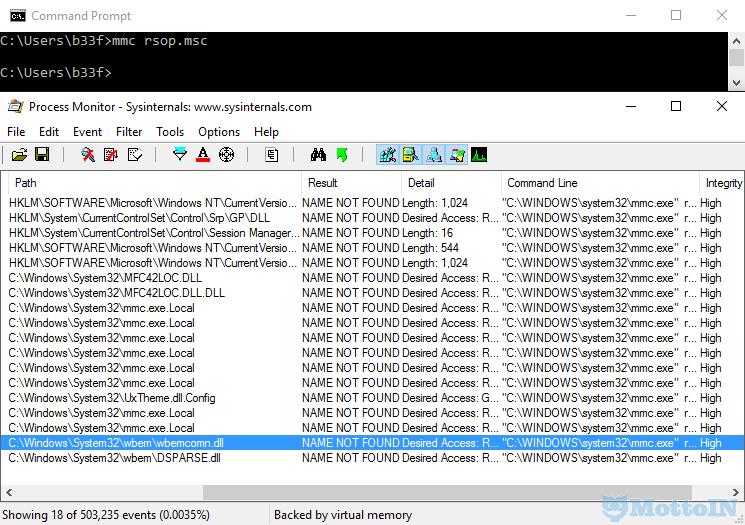Maximize the Process Monitor window

pos(676,106)
